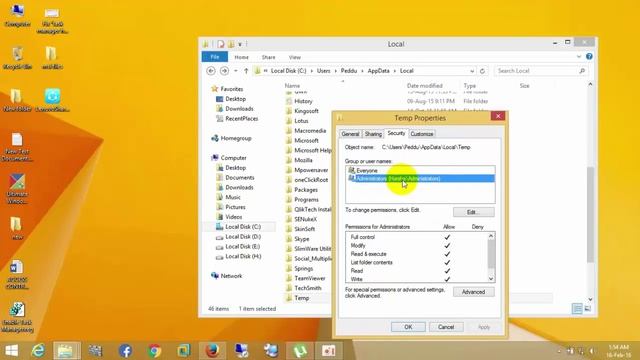Open the Share ribbon tab
640x360 pixels.
[x=268, y=57]
